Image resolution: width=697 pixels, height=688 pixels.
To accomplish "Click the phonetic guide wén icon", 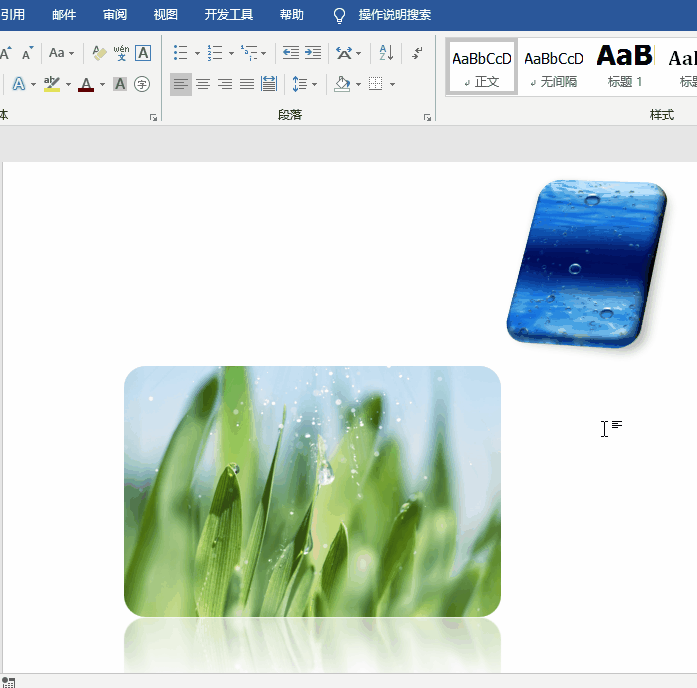I will 121,53.
